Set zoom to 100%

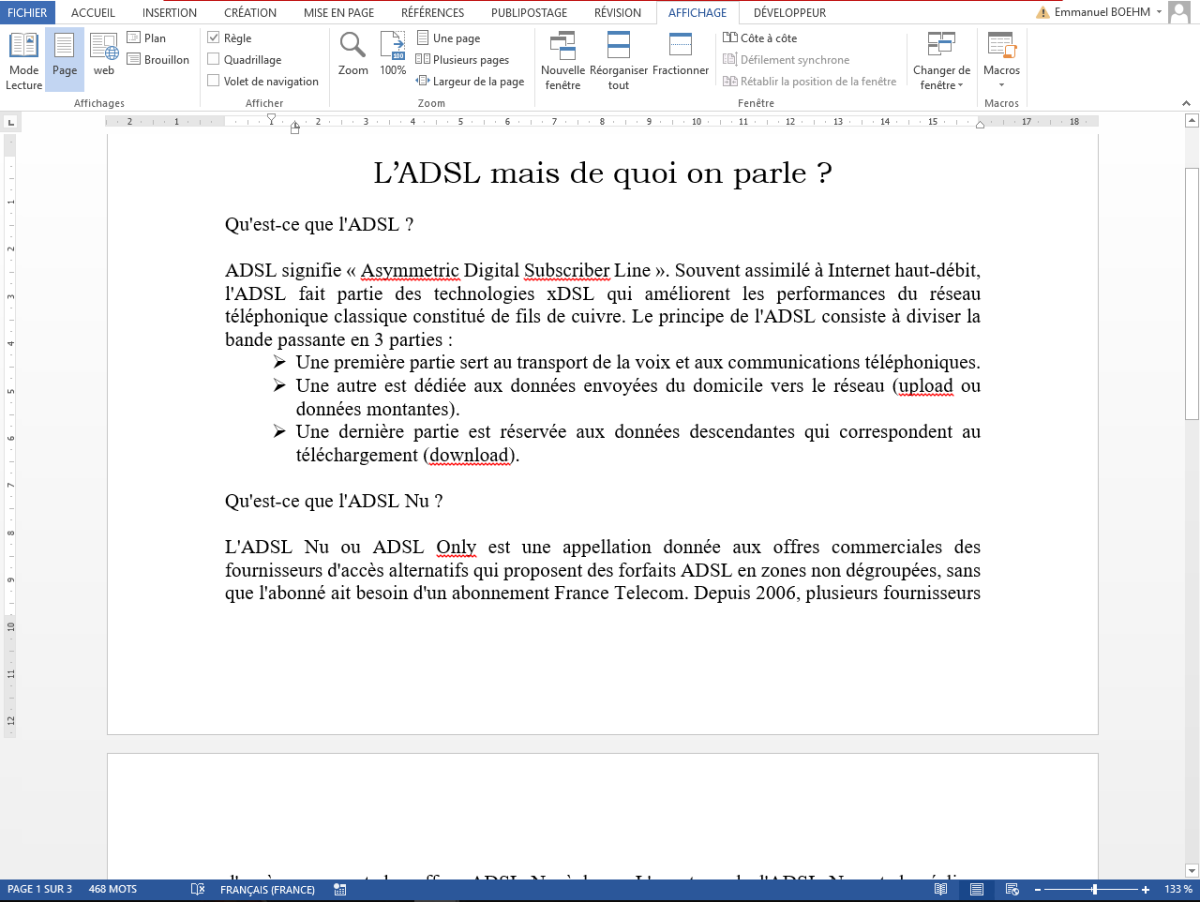pyautogui.click(x=393, y=54)
